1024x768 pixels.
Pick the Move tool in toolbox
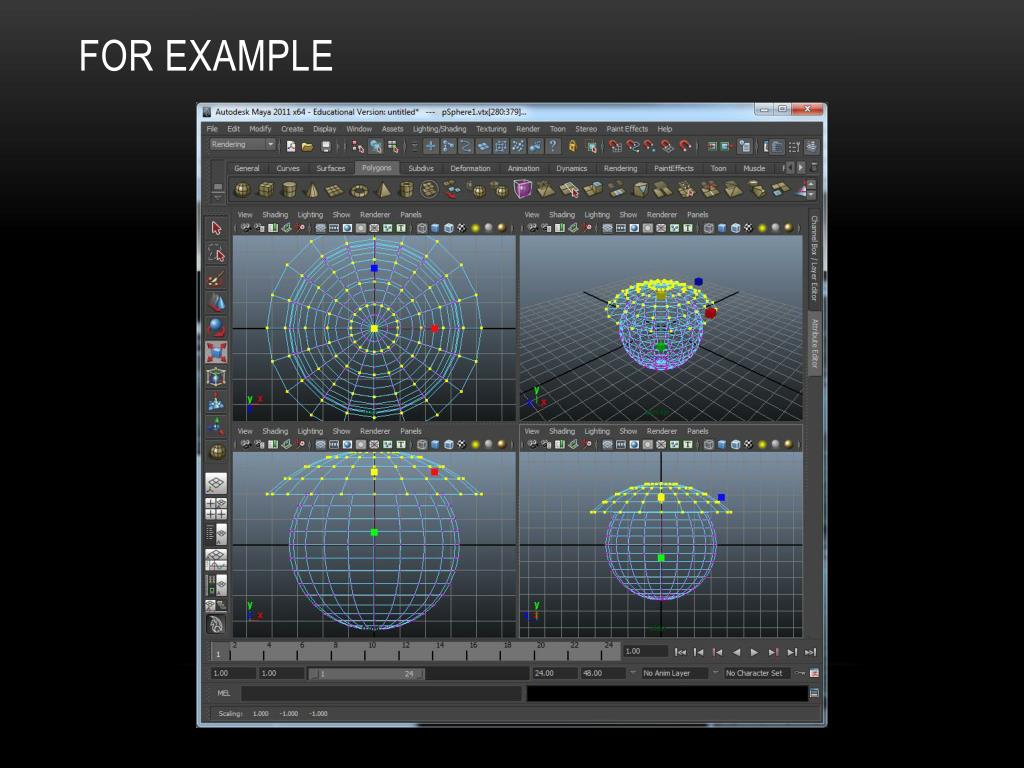pyautogui.click(x=216, y=302)
